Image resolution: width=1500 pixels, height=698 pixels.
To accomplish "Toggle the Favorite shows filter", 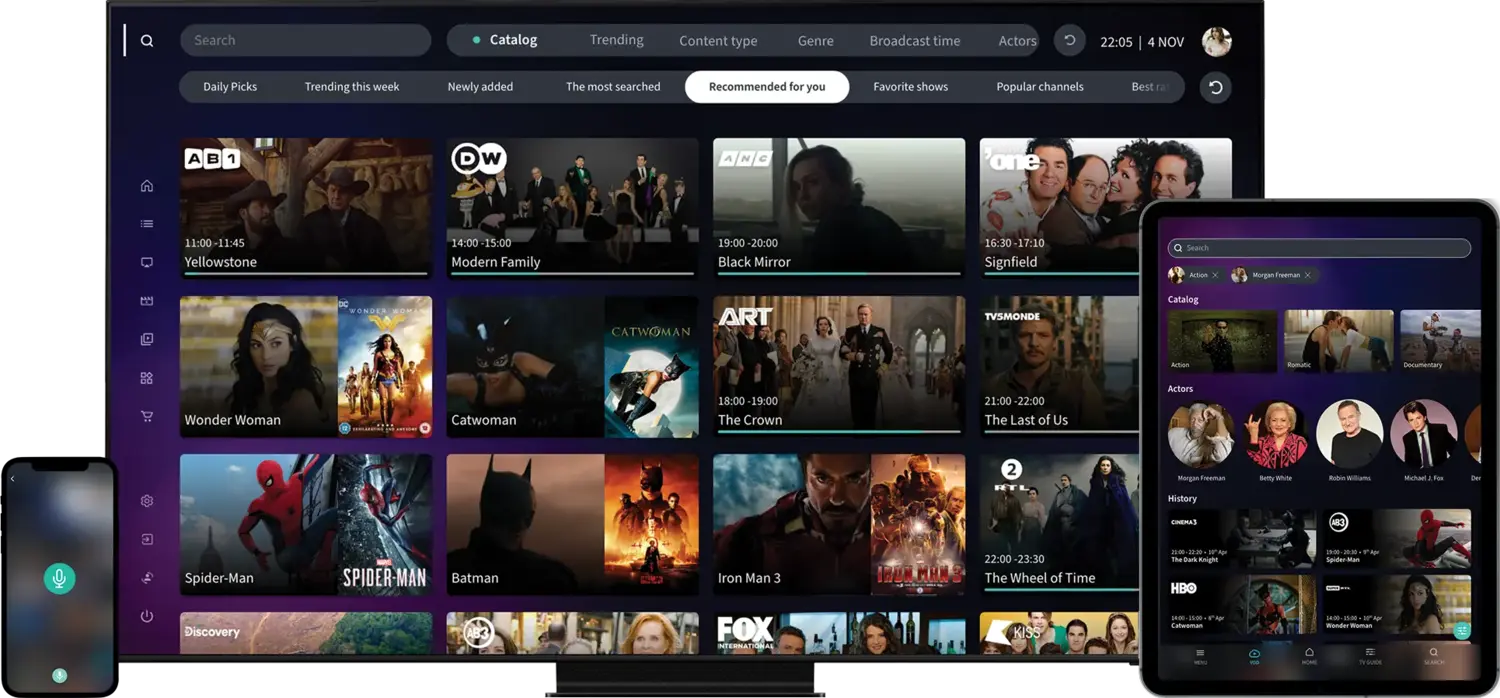I will [910, 87].
